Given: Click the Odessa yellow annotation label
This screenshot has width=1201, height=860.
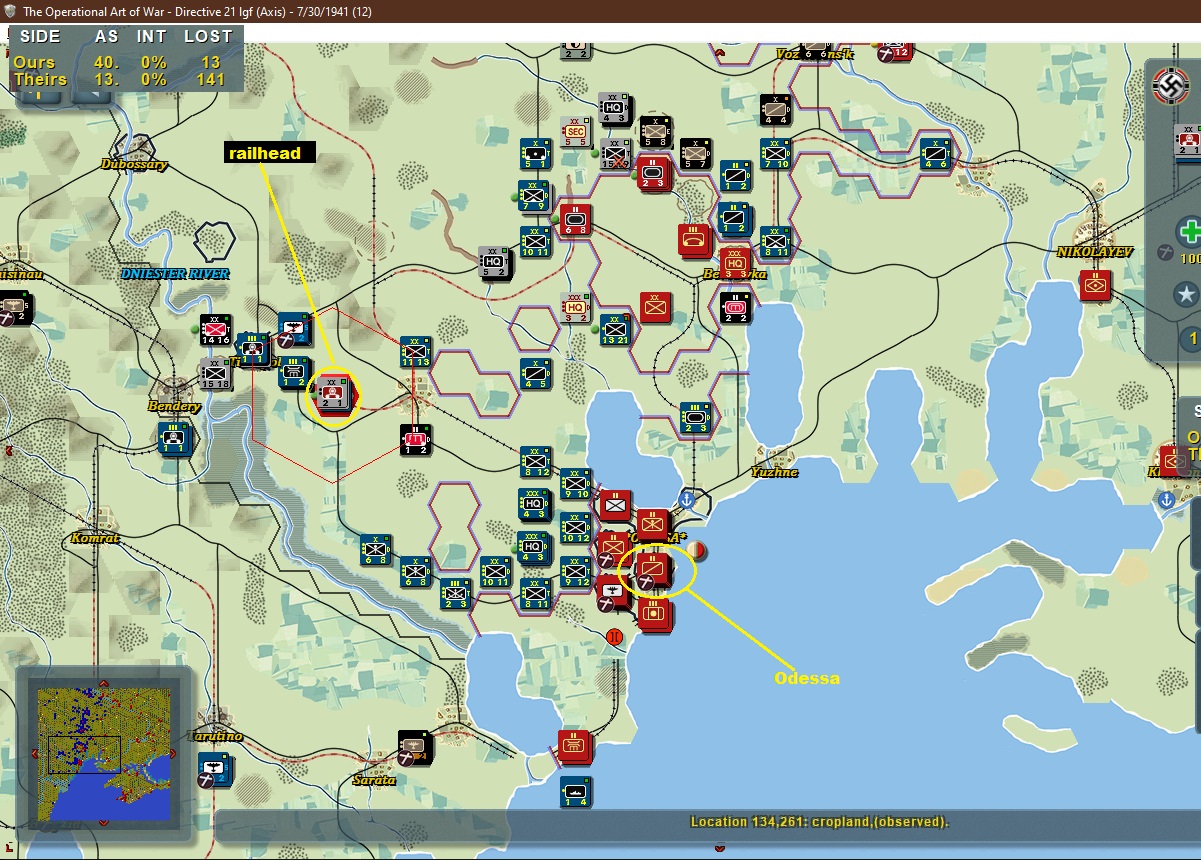Looking at the screenshot, I should tap(807, 678).
